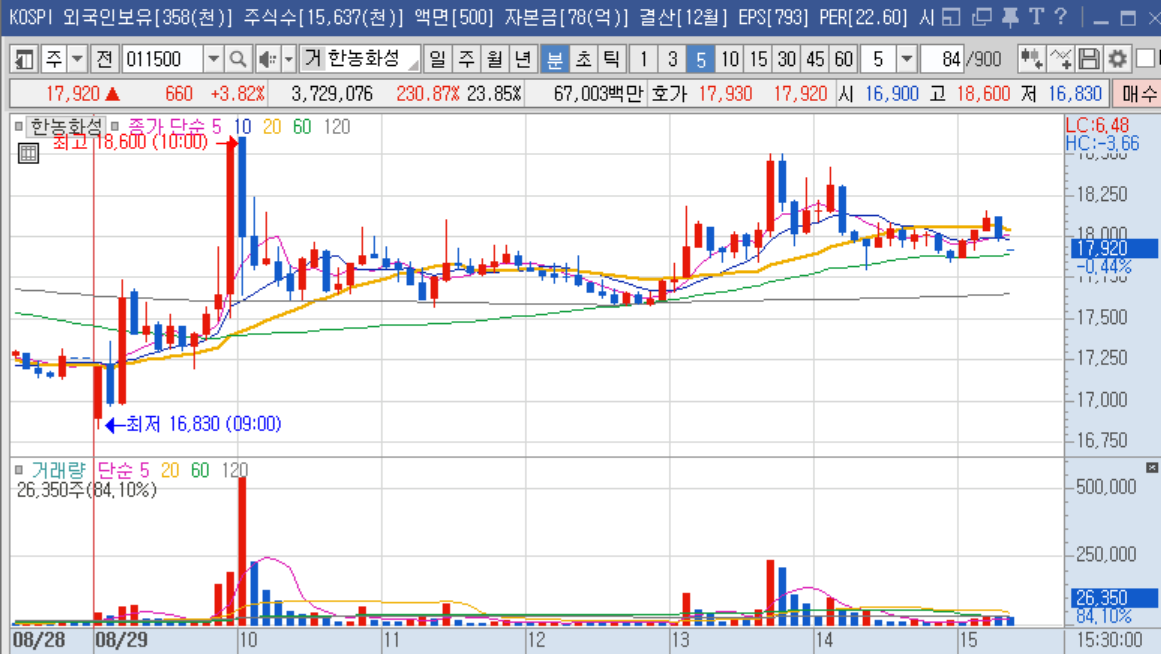The width and height of the screenshot is (1161, 654).
Task: Select the 초 second chart tab
Action: (x=583, y=59)
